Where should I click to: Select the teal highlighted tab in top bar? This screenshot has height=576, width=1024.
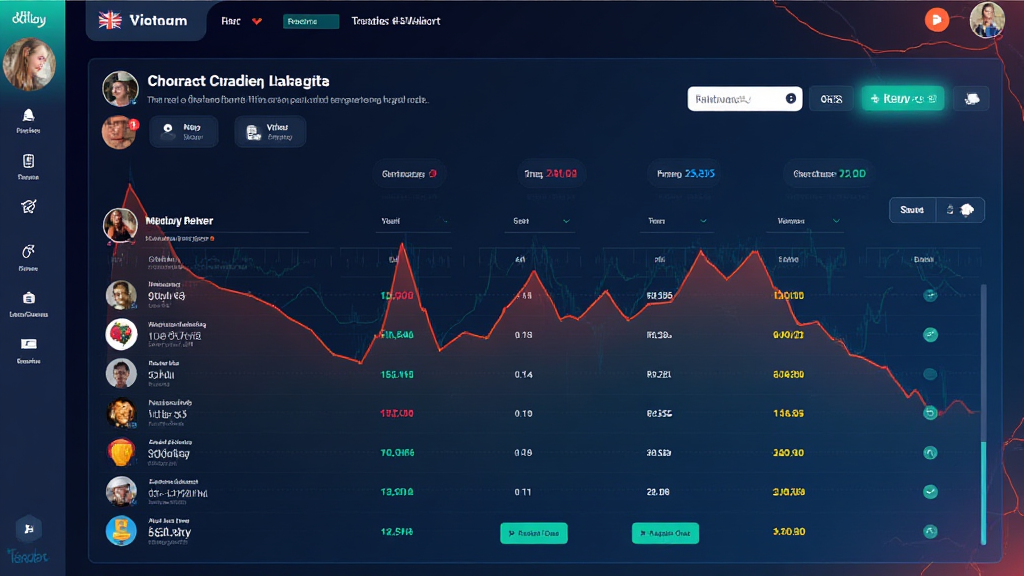(x=310, y=21)
